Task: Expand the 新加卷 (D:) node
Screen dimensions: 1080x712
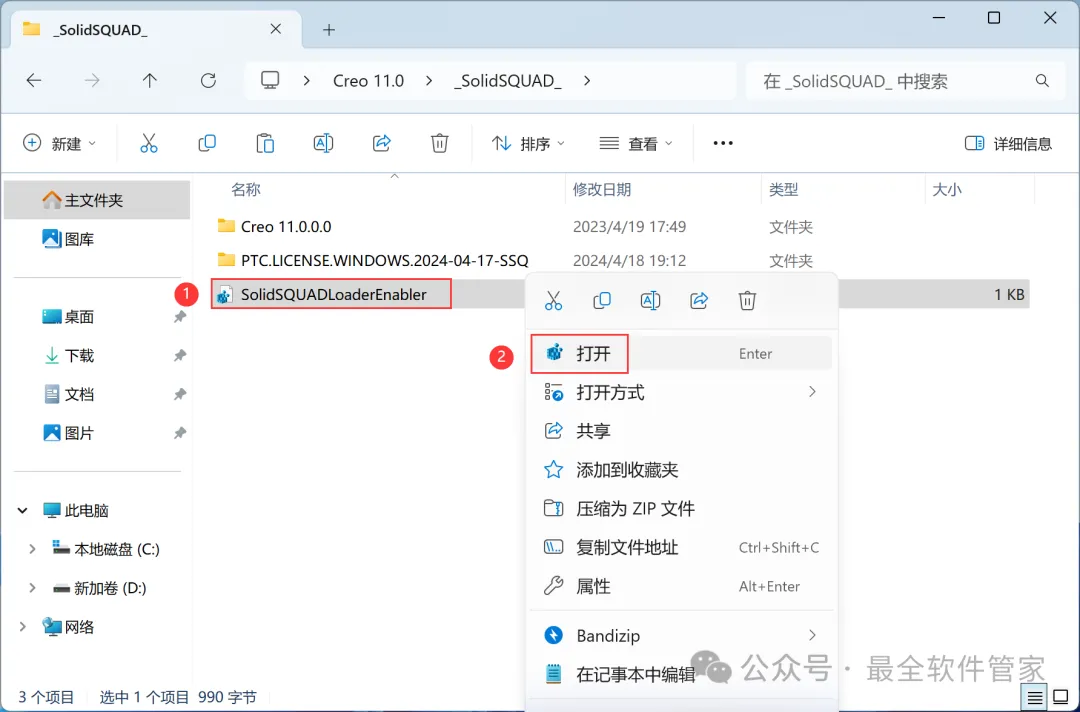Action: pos(32,588)
